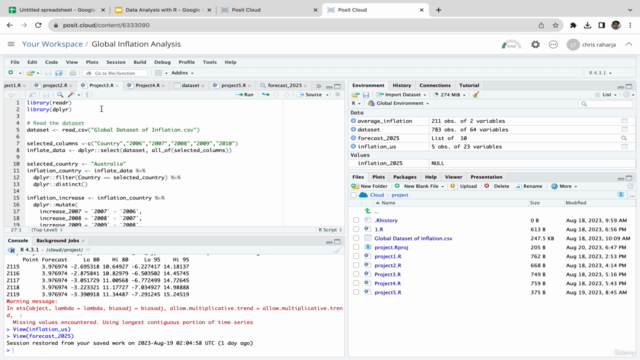
Task: Click the broom clear environment icon
Action: (x=476, y=95)
